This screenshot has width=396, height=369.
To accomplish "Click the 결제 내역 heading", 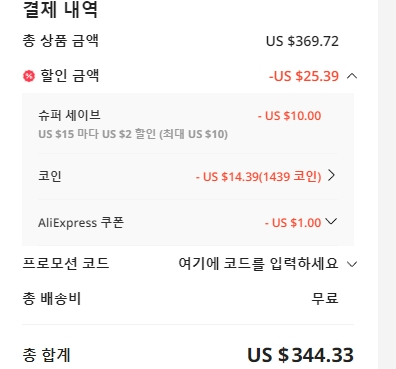I will [x=60, y=10].
